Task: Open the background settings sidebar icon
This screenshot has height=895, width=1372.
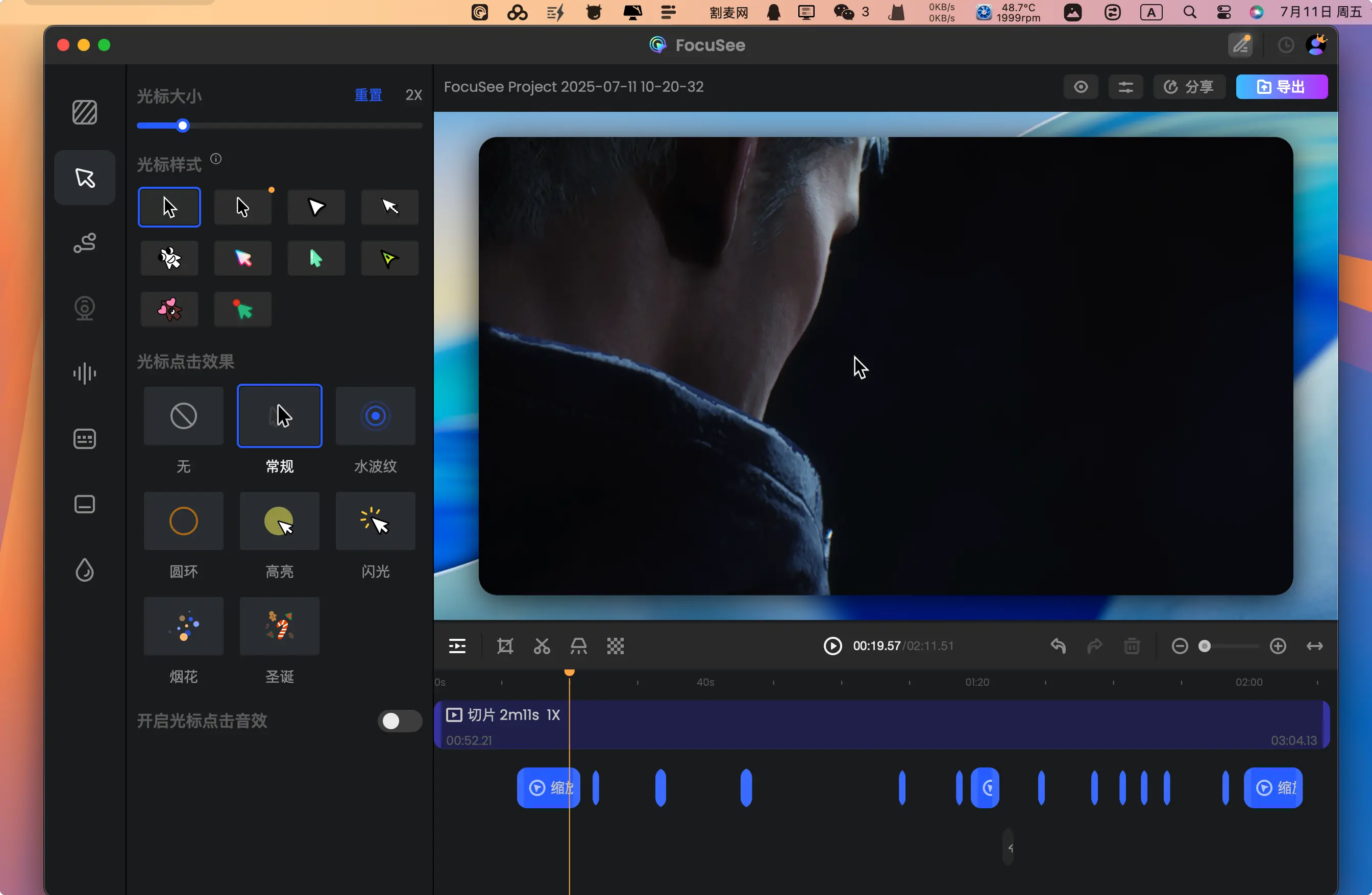Action: (x=85, y=112)
